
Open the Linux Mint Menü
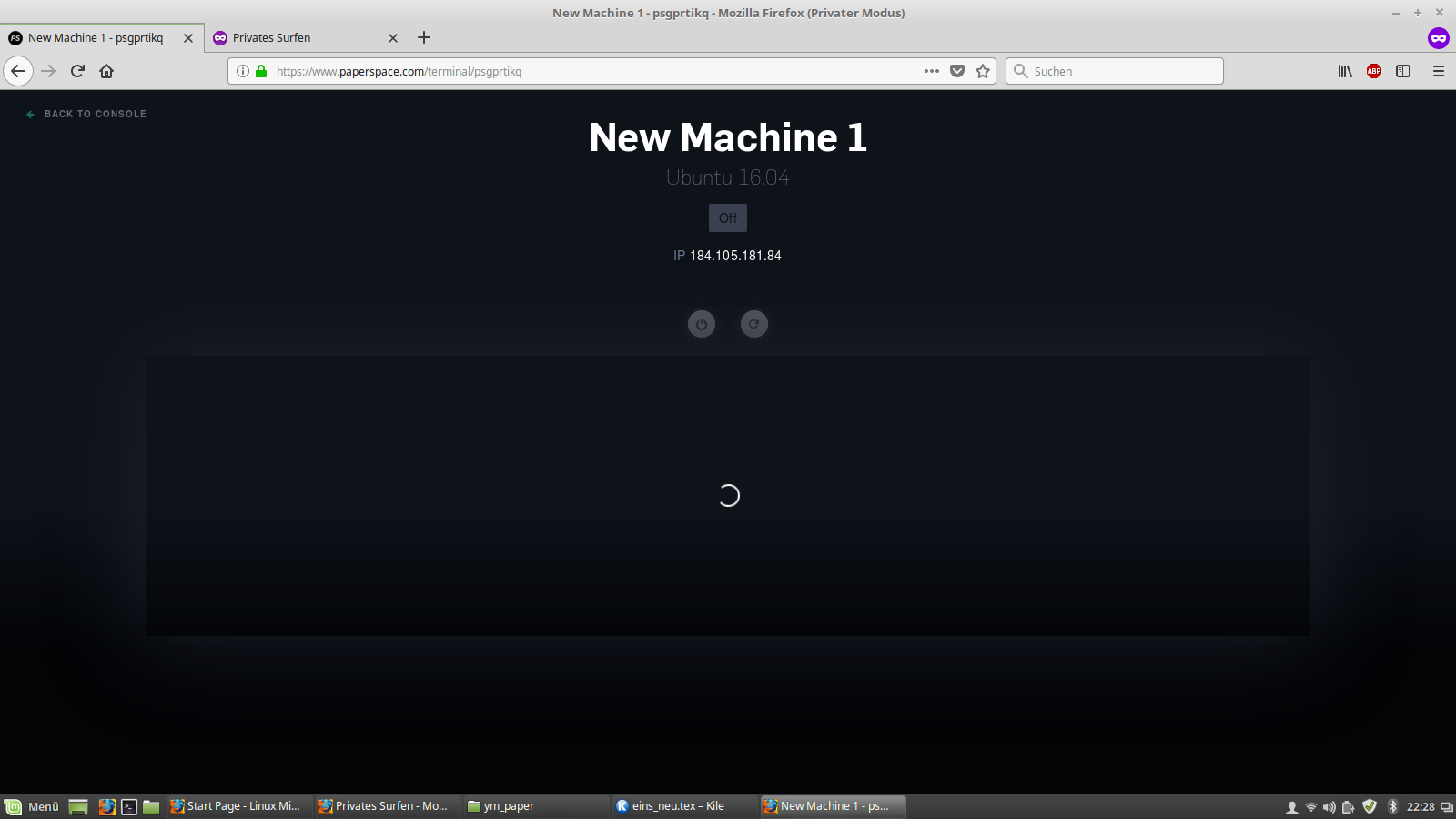33,806
